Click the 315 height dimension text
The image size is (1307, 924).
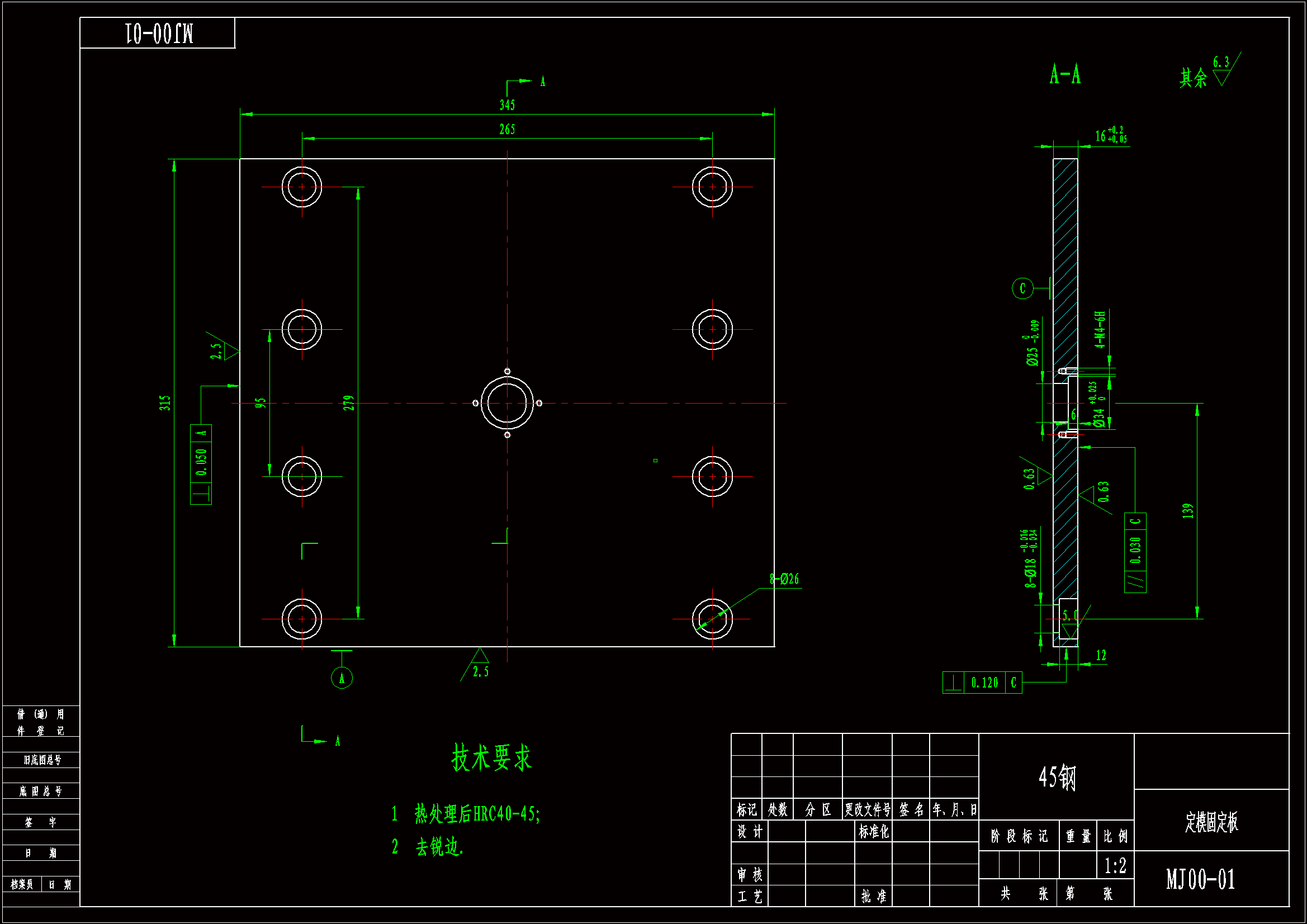tap(165, 403)
